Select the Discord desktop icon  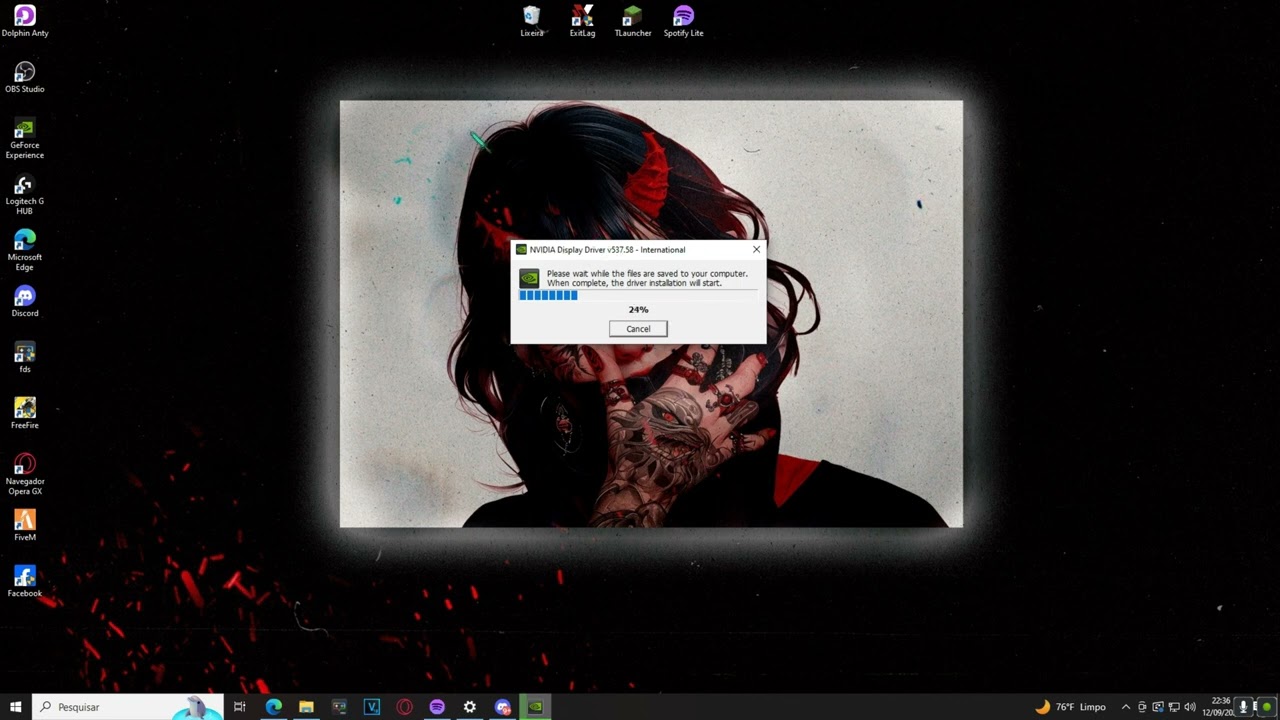point(25,301)
